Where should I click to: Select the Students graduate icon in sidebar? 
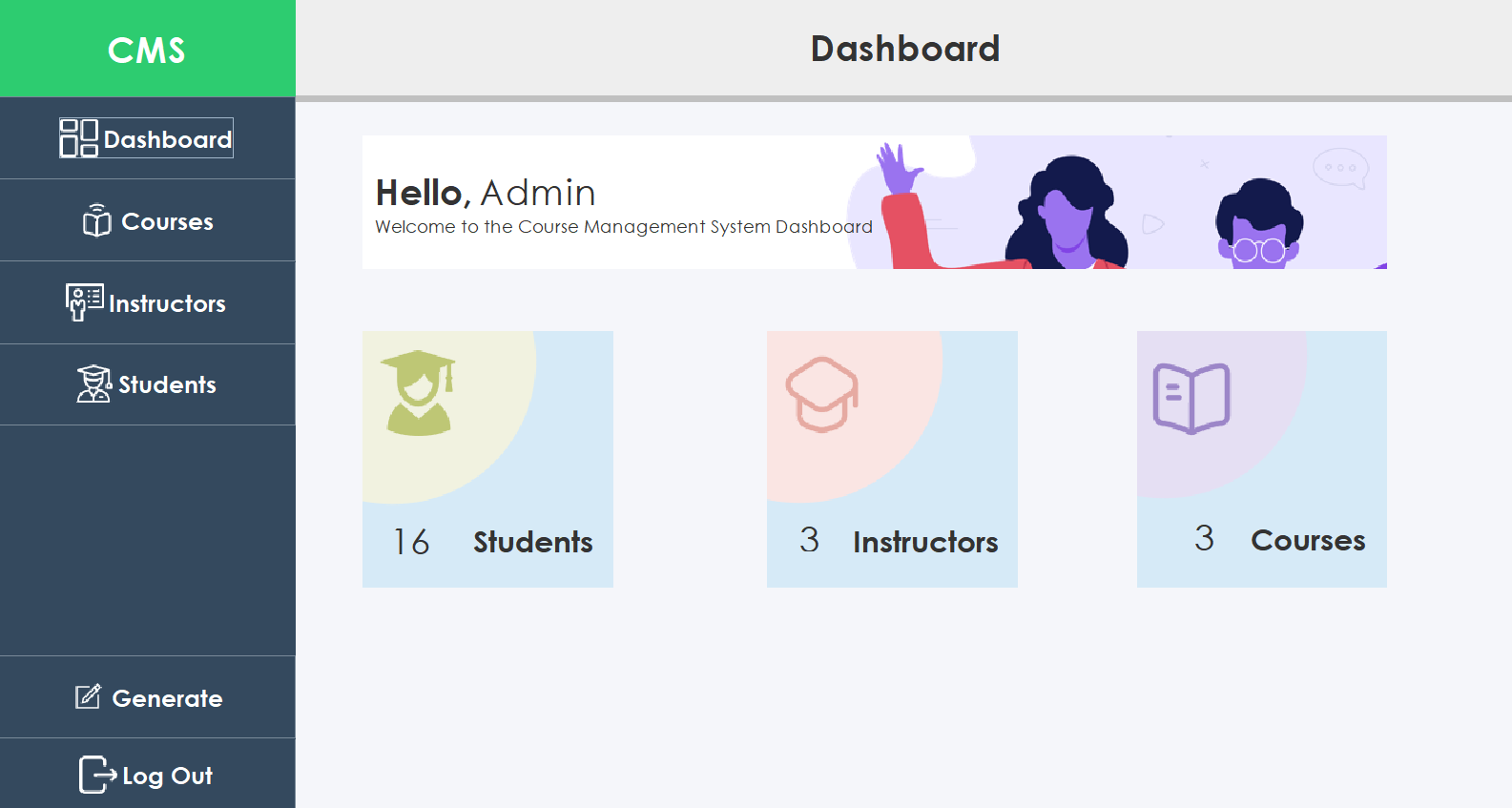pos(92,383)
